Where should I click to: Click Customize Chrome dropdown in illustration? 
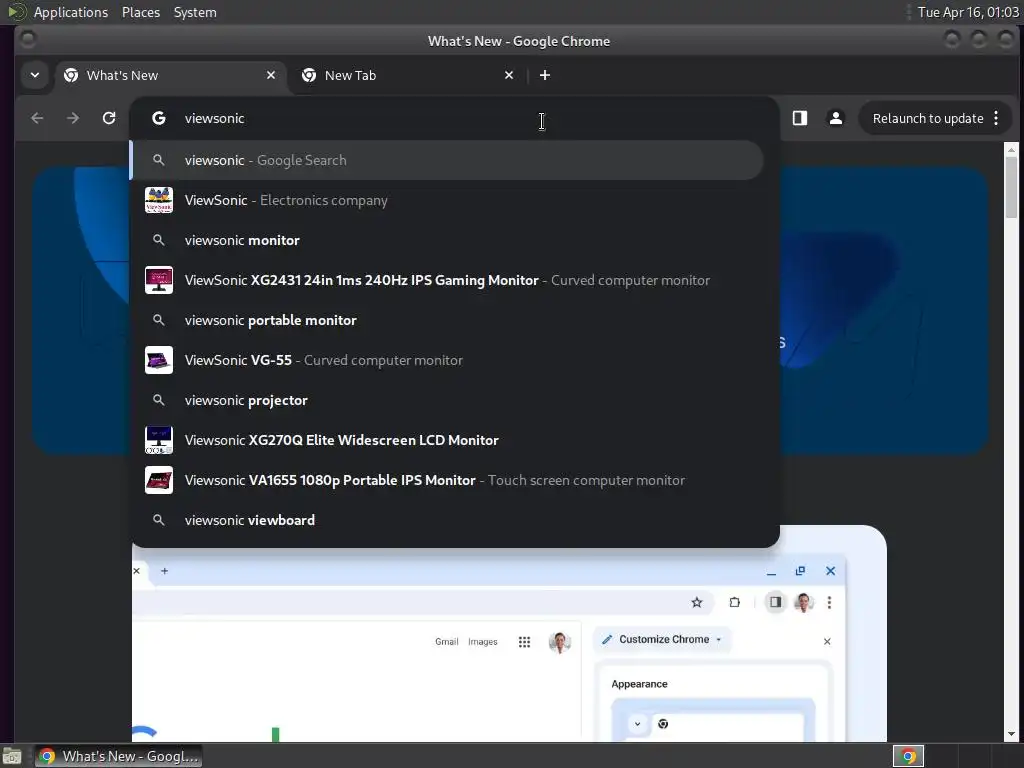tap(663, 639)
